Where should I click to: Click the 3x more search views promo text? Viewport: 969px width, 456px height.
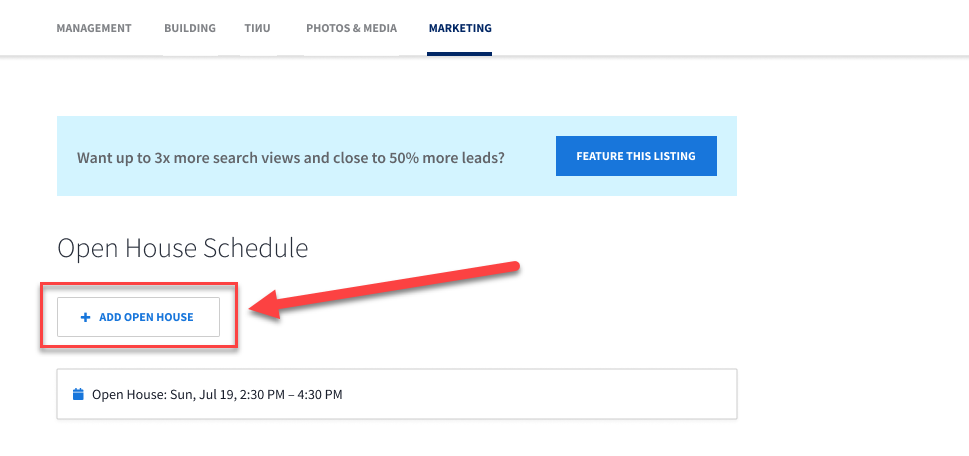point(290,158)
